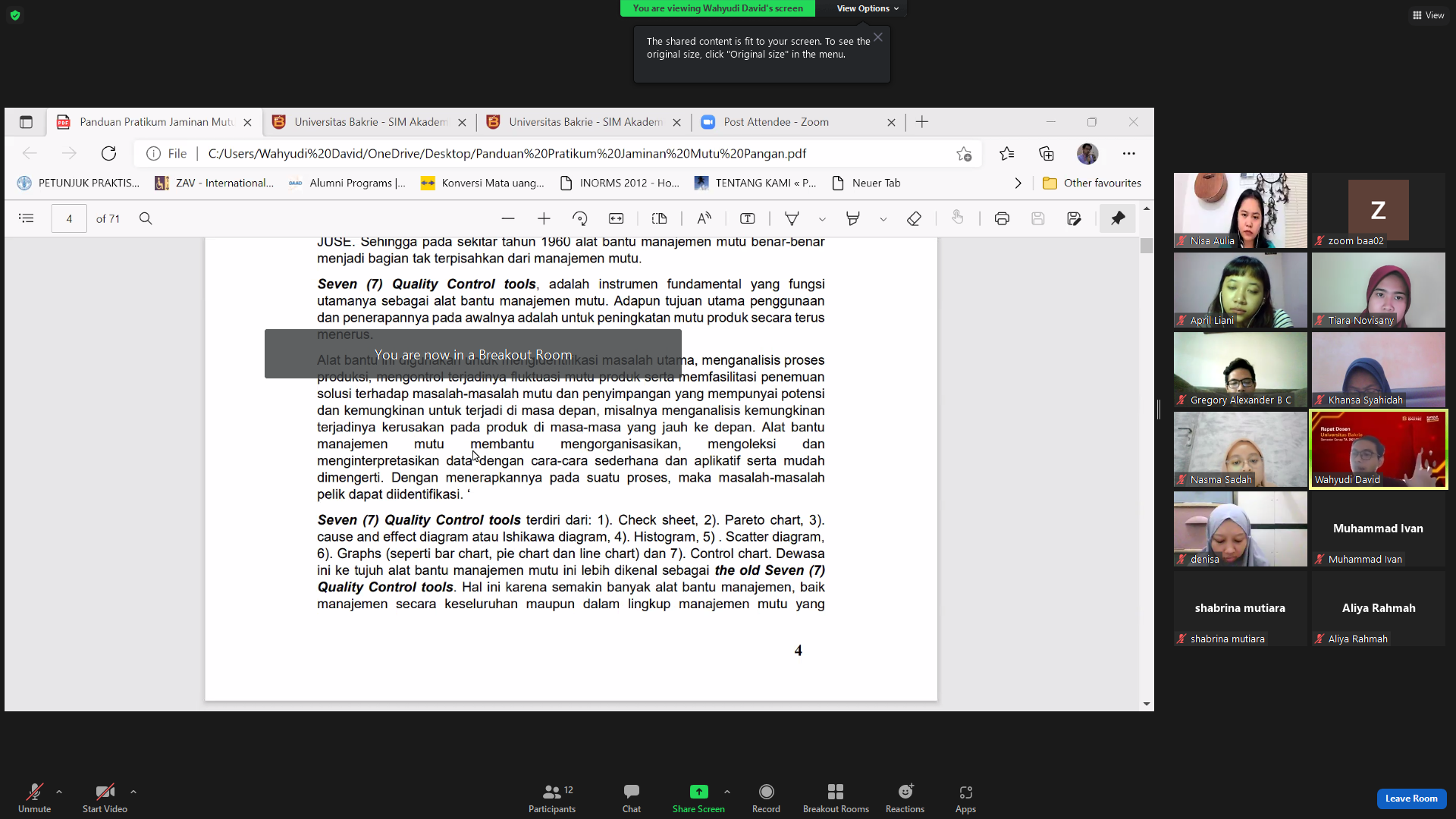Click the Leave Room button
This screenshot has width=1456, height=819.
1411,799
